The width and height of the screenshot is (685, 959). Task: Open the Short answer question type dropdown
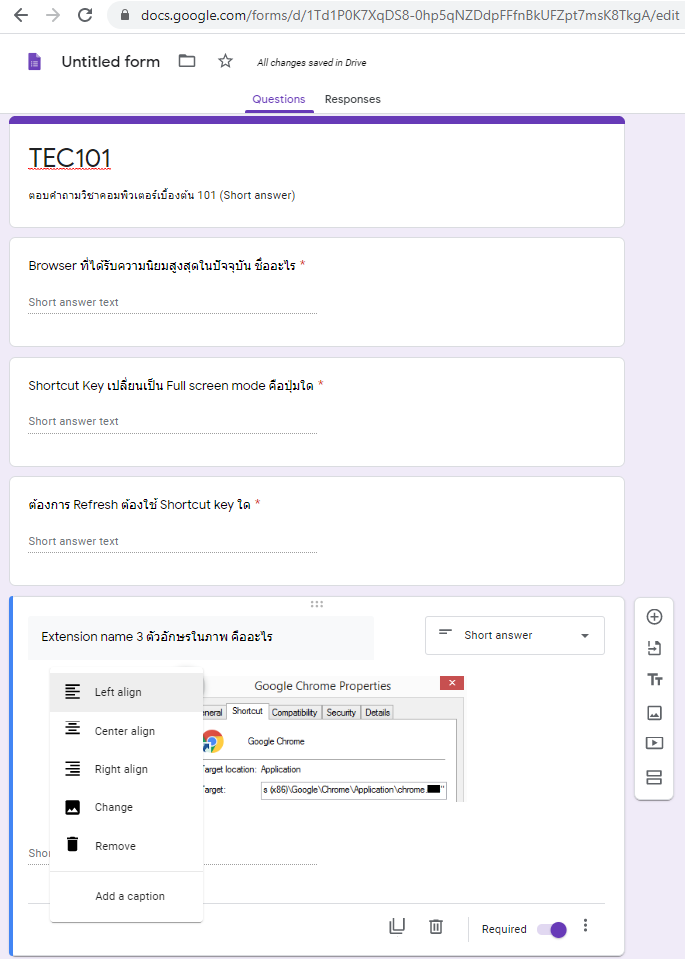point(514,636)
